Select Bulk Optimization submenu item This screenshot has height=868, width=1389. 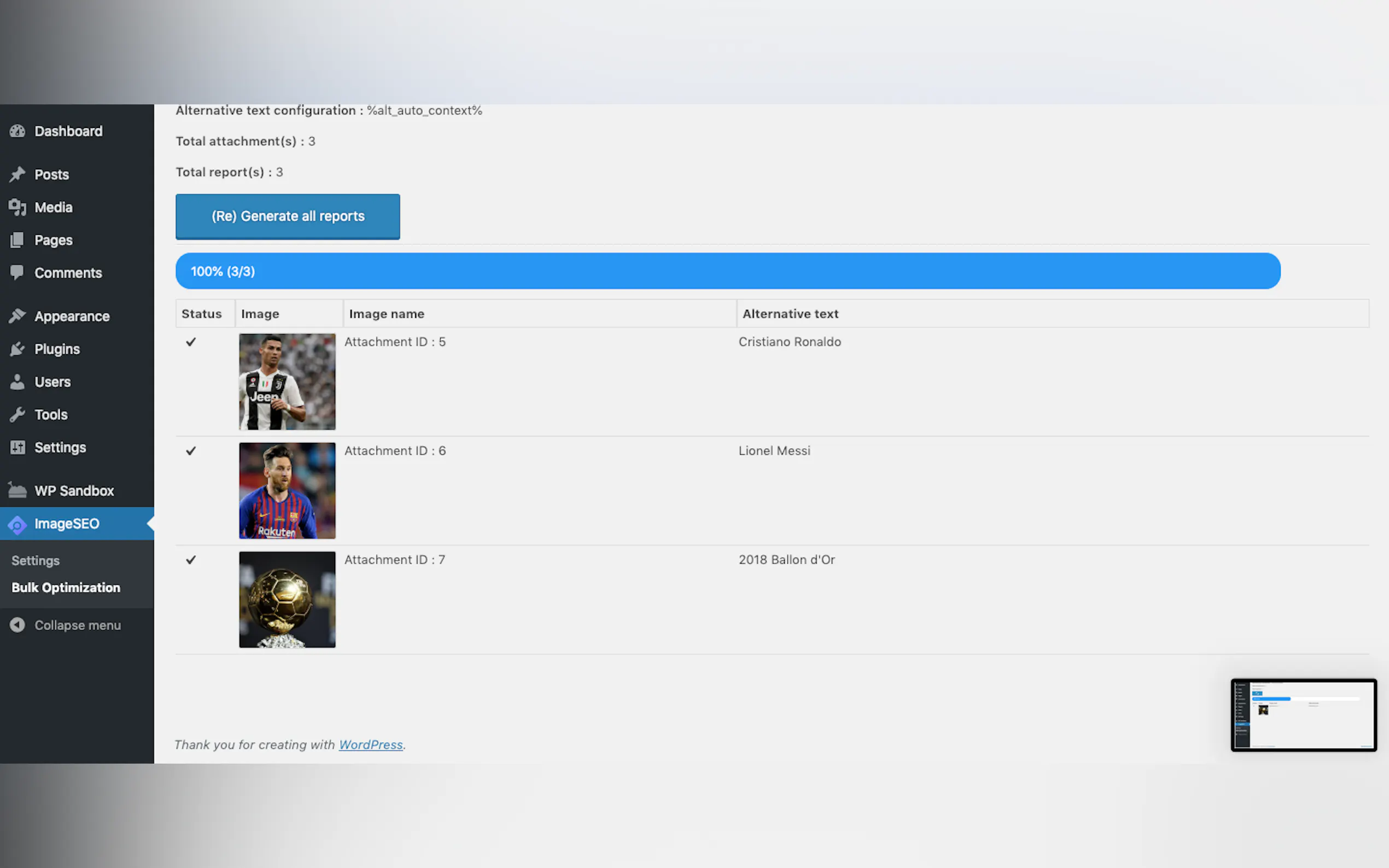pos(66,587)
